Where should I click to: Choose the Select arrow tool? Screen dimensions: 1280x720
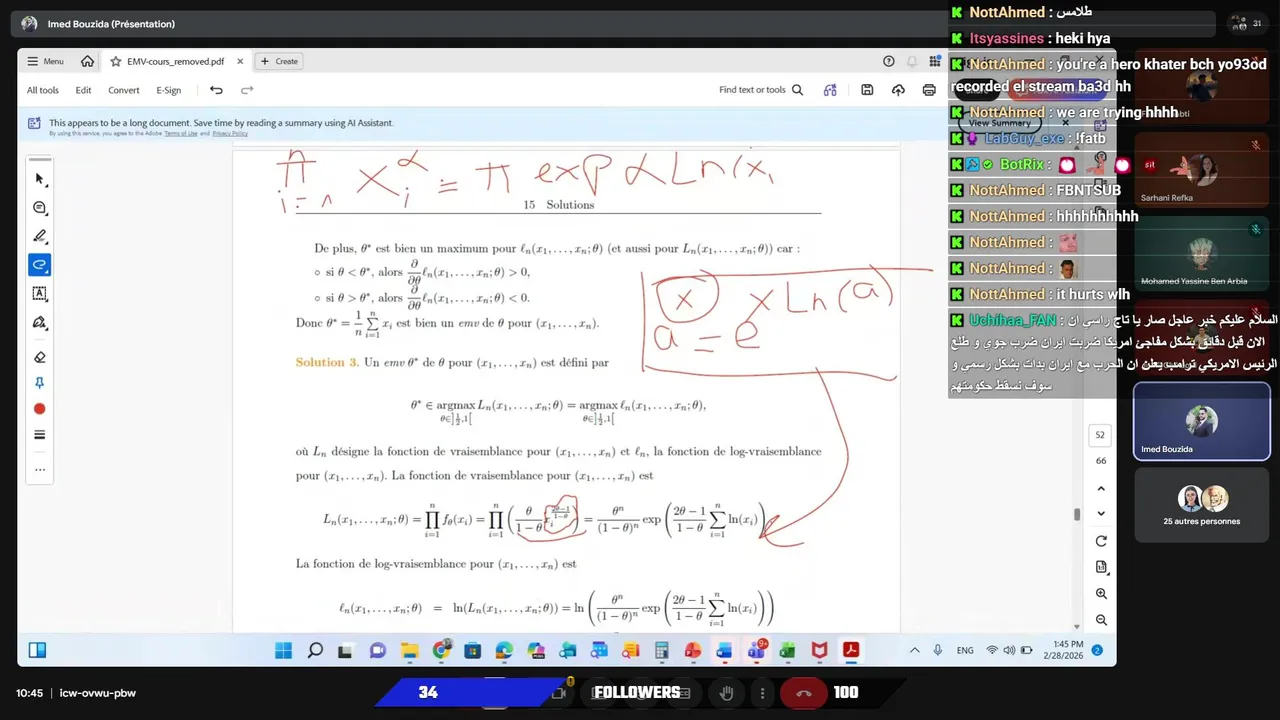40,179
